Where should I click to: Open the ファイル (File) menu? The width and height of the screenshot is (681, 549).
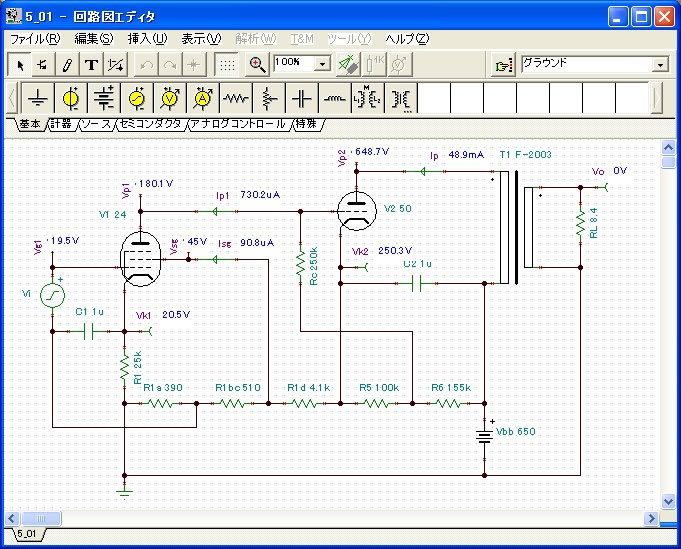[34, 38]
